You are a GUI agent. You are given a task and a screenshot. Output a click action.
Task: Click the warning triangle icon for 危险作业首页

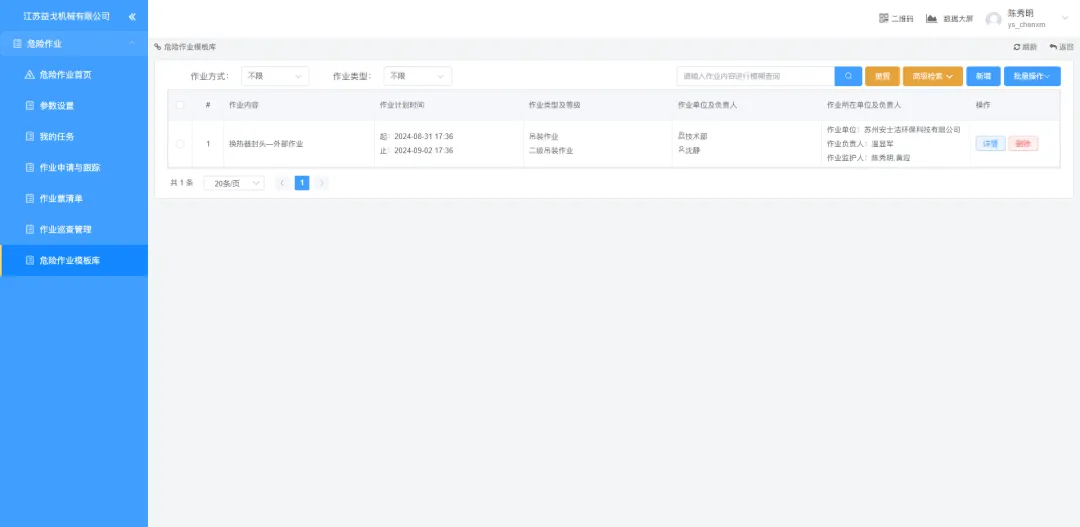pyautogui.click(x=30, y=74)
